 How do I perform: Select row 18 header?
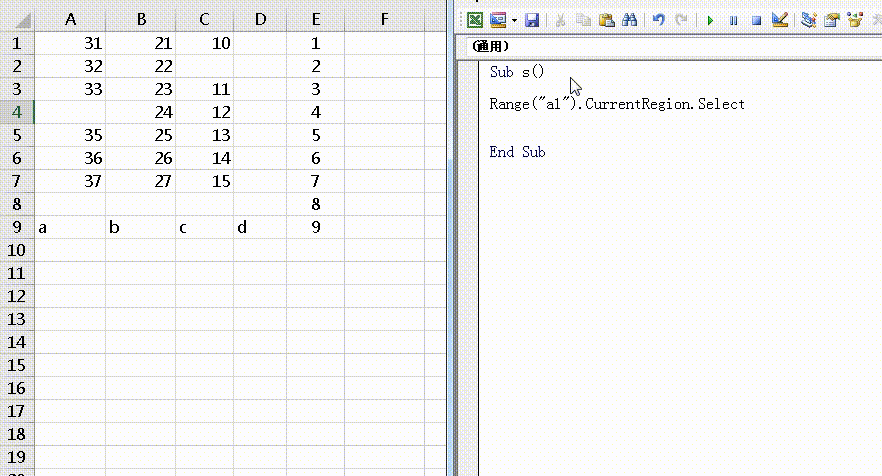[x=17, y=434]
